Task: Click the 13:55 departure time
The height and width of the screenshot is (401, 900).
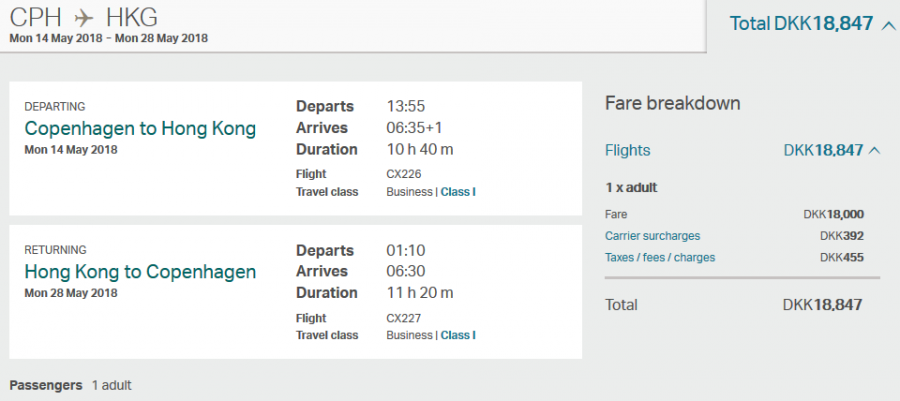Action: pos(406,106)
